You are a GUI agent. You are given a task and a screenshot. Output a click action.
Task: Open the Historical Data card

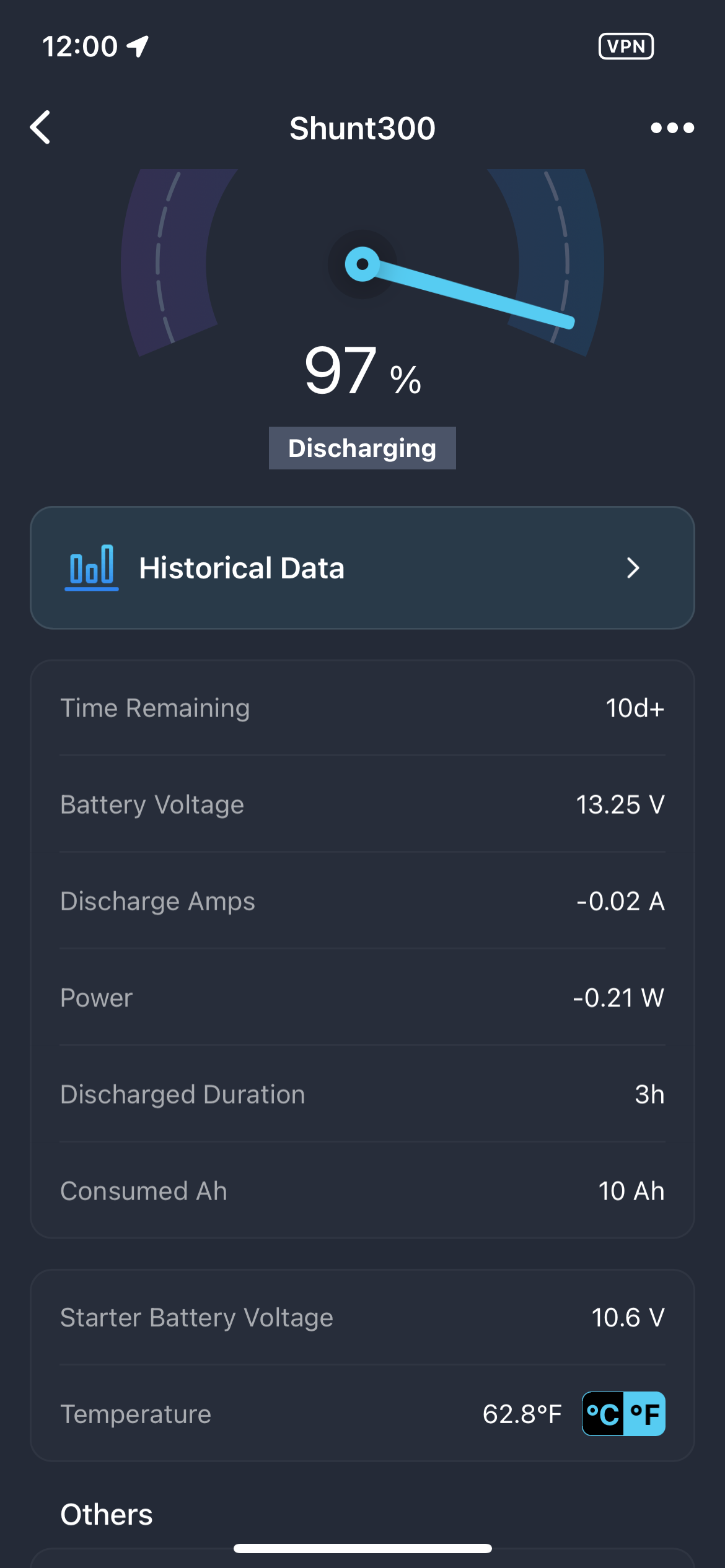[362, 568]
